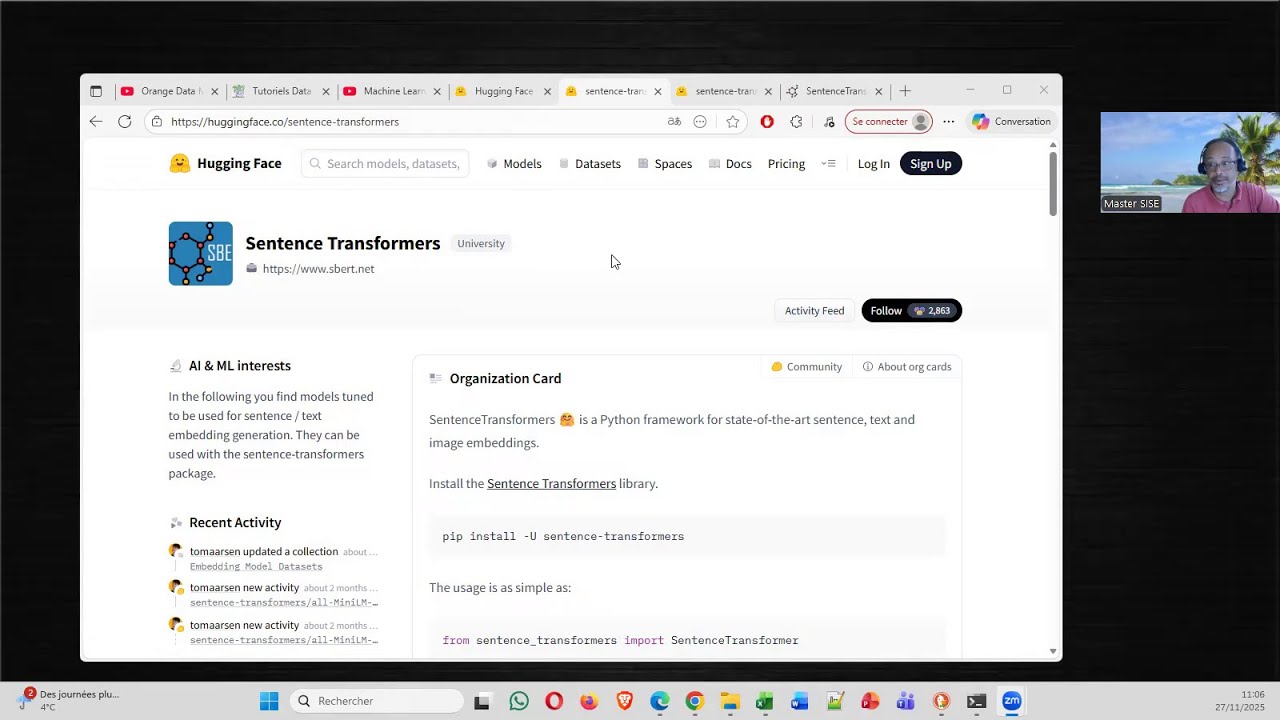The width and height of the screenshot is (1280, 720).
Task: Open Microsoft Edge from taskbar
Action: point(659,701)
